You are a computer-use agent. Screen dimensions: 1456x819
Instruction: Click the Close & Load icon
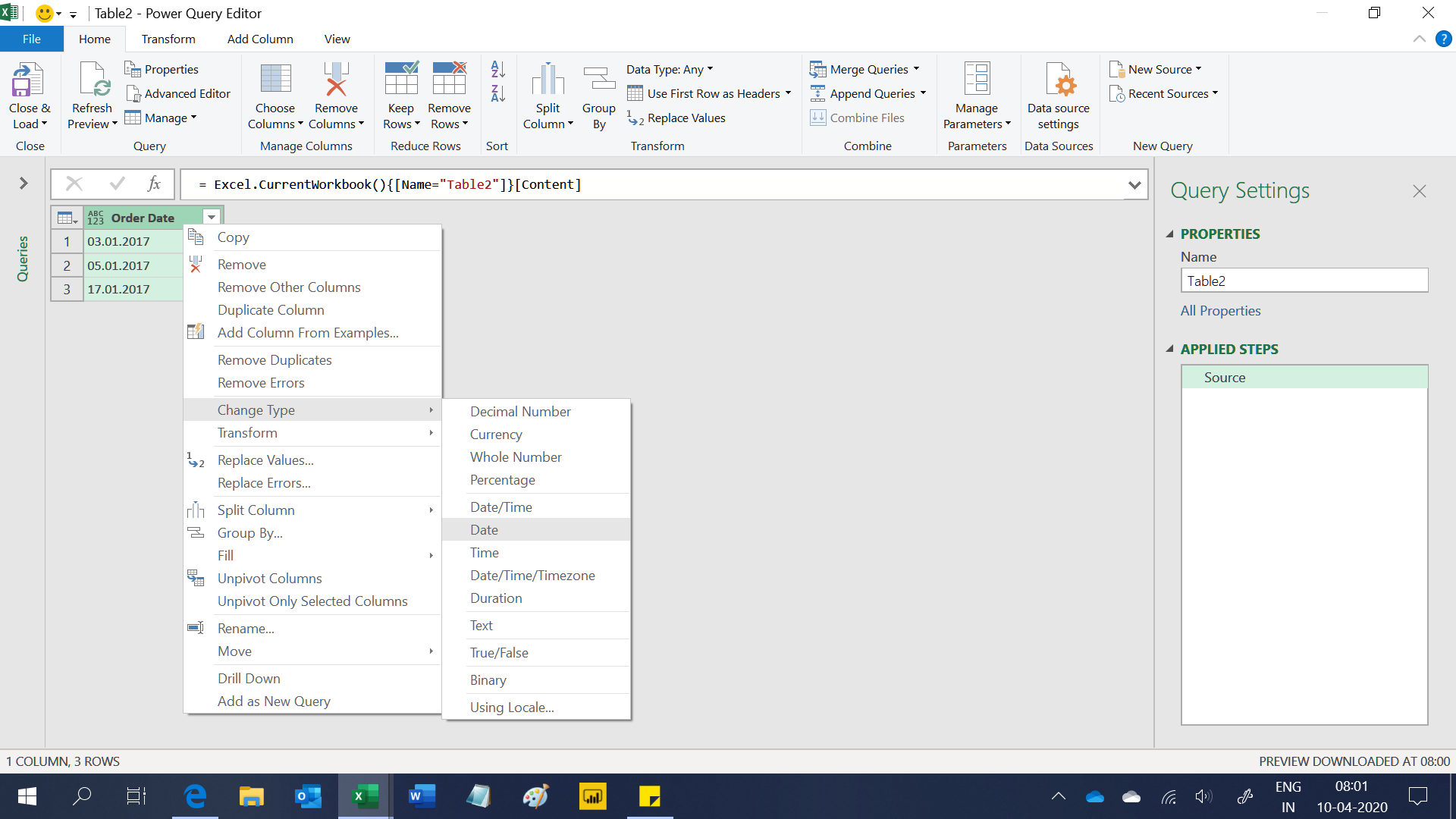29,80
